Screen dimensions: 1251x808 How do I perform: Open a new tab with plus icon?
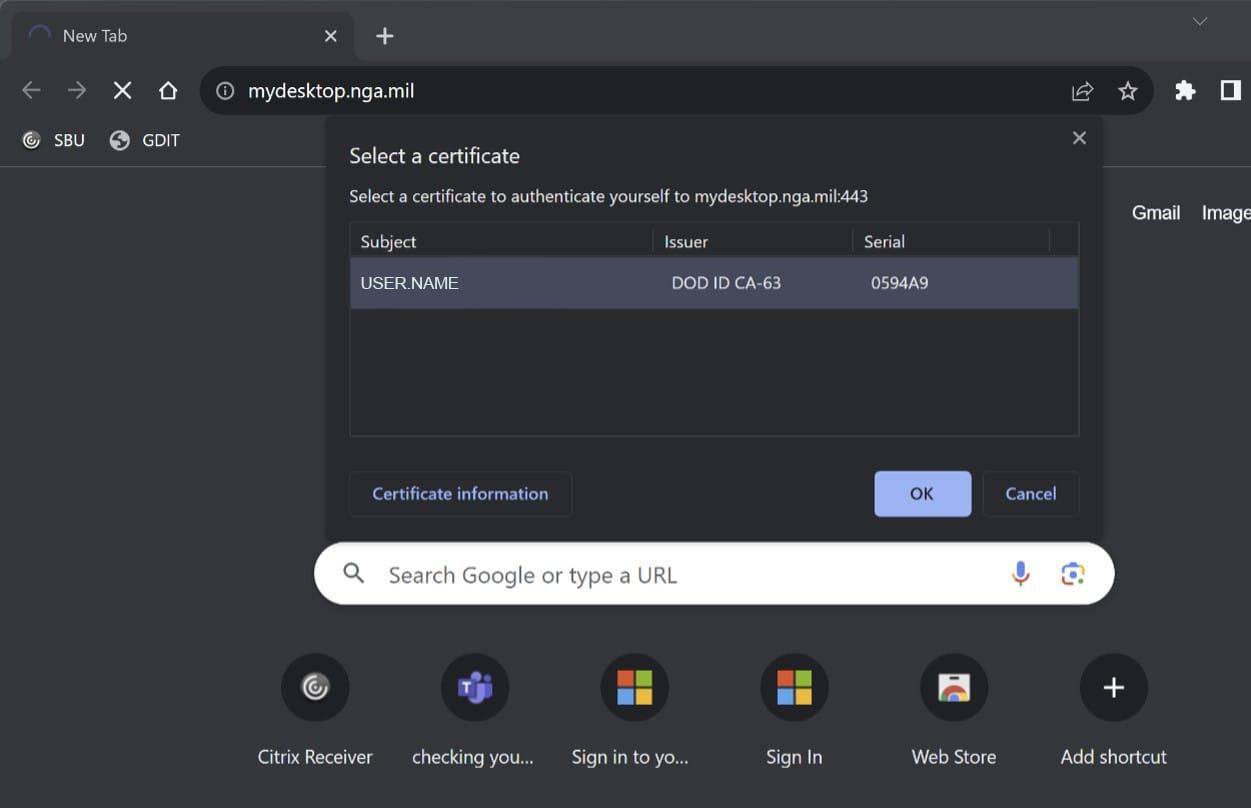384,36
